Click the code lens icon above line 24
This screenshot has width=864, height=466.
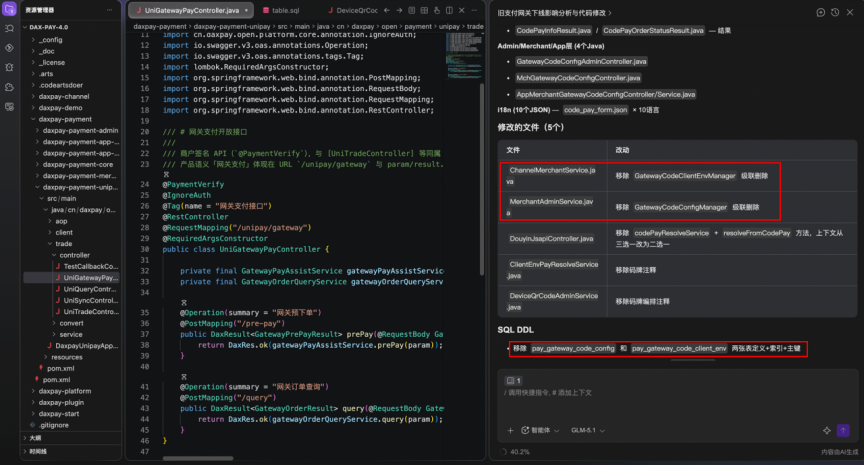pos(166,174)
